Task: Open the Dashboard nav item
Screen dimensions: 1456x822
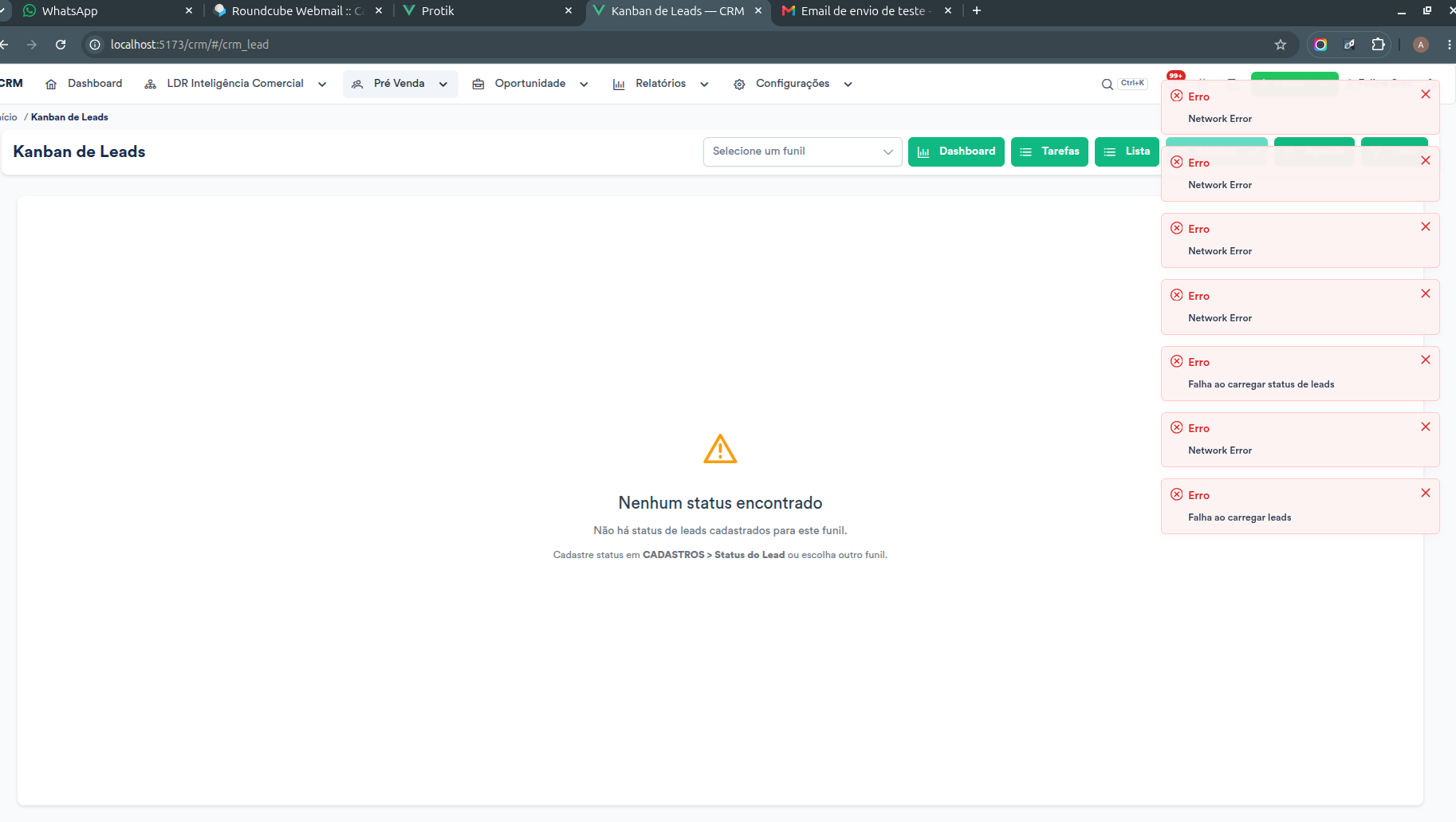Action: pyautogui.click(x=85, y=84)
